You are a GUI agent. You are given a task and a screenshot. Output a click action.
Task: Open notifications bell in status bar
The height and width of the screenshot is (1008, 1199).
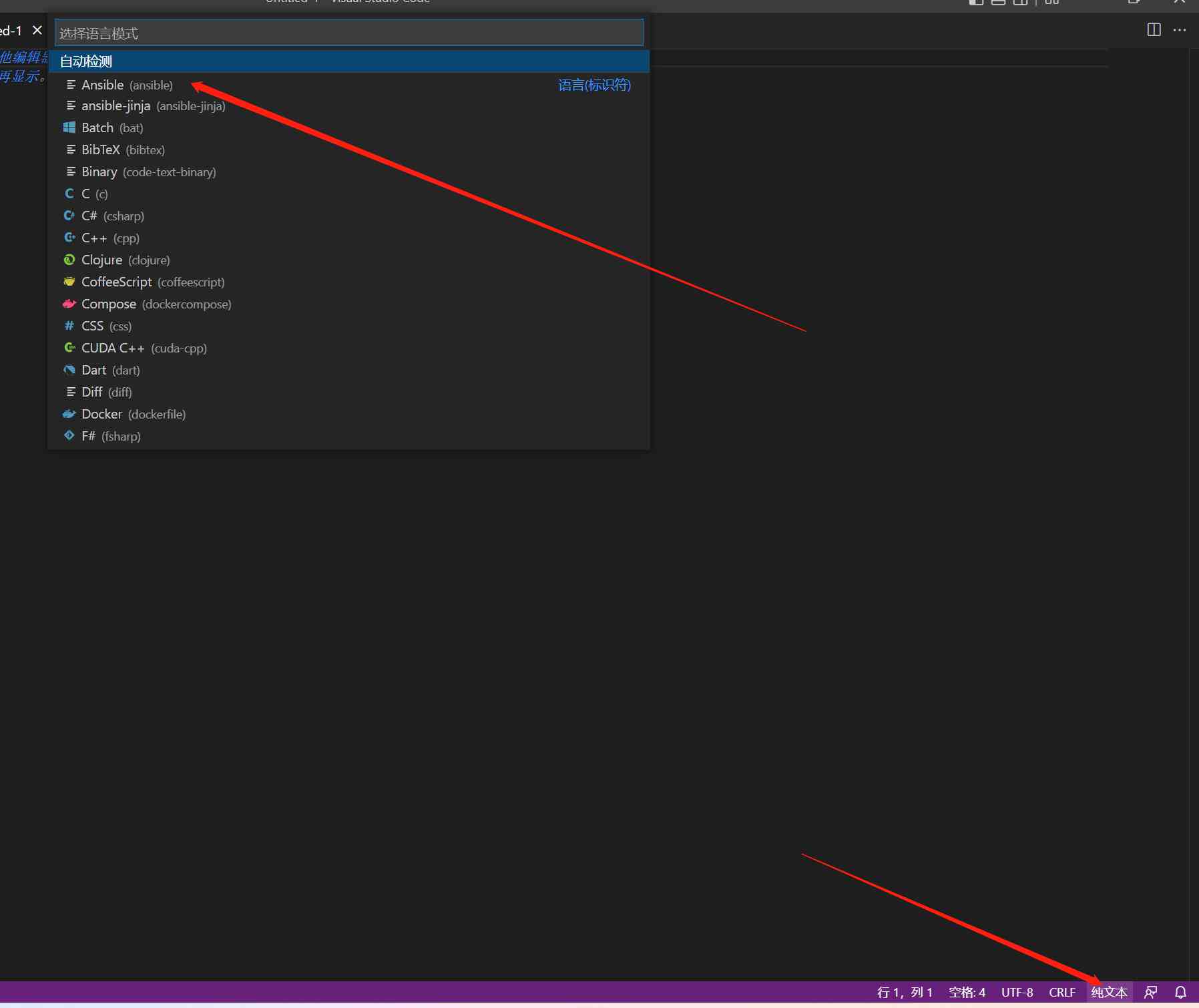tap(1180, 992)
